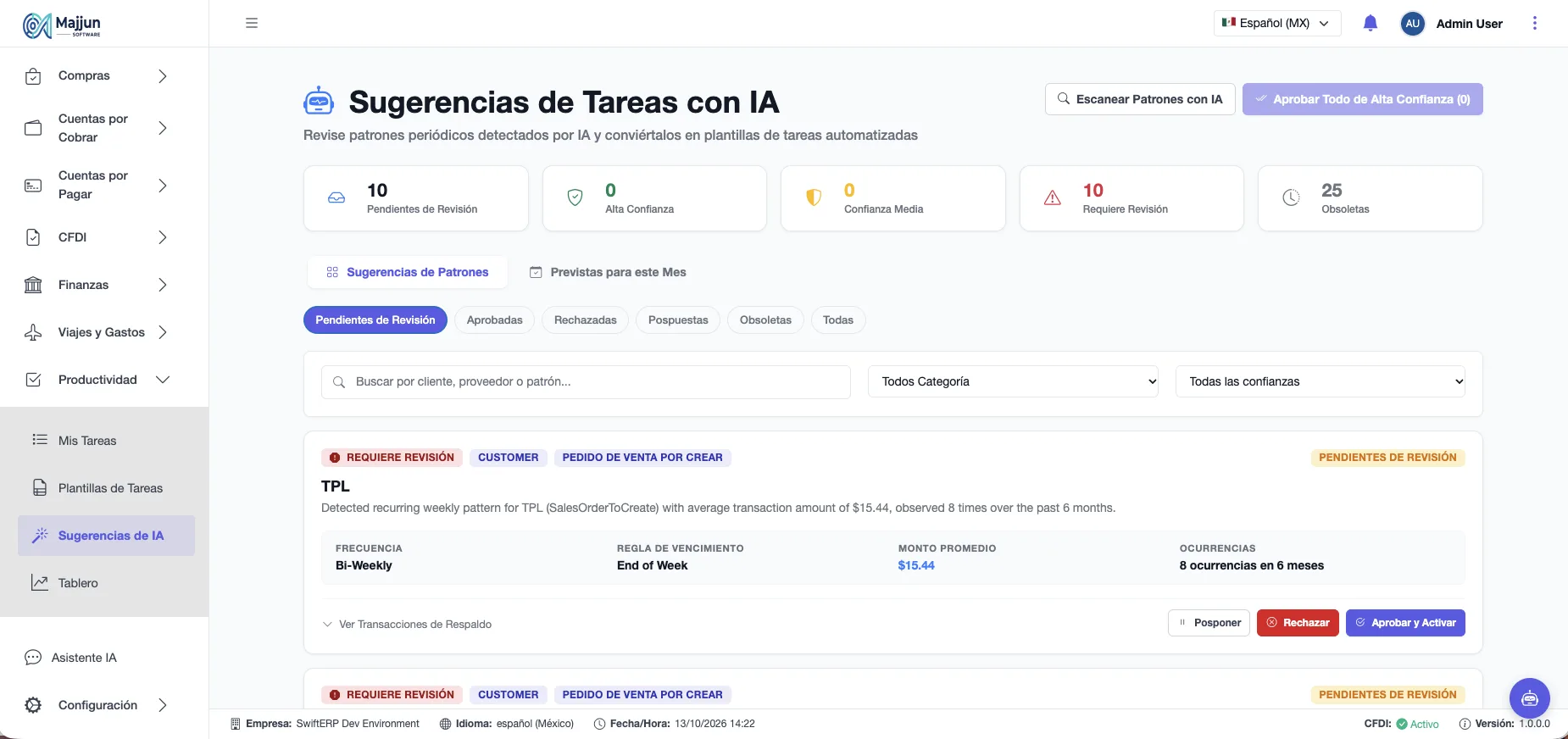
Task: Filter by Aprobadas status
Action: point(495,320)
